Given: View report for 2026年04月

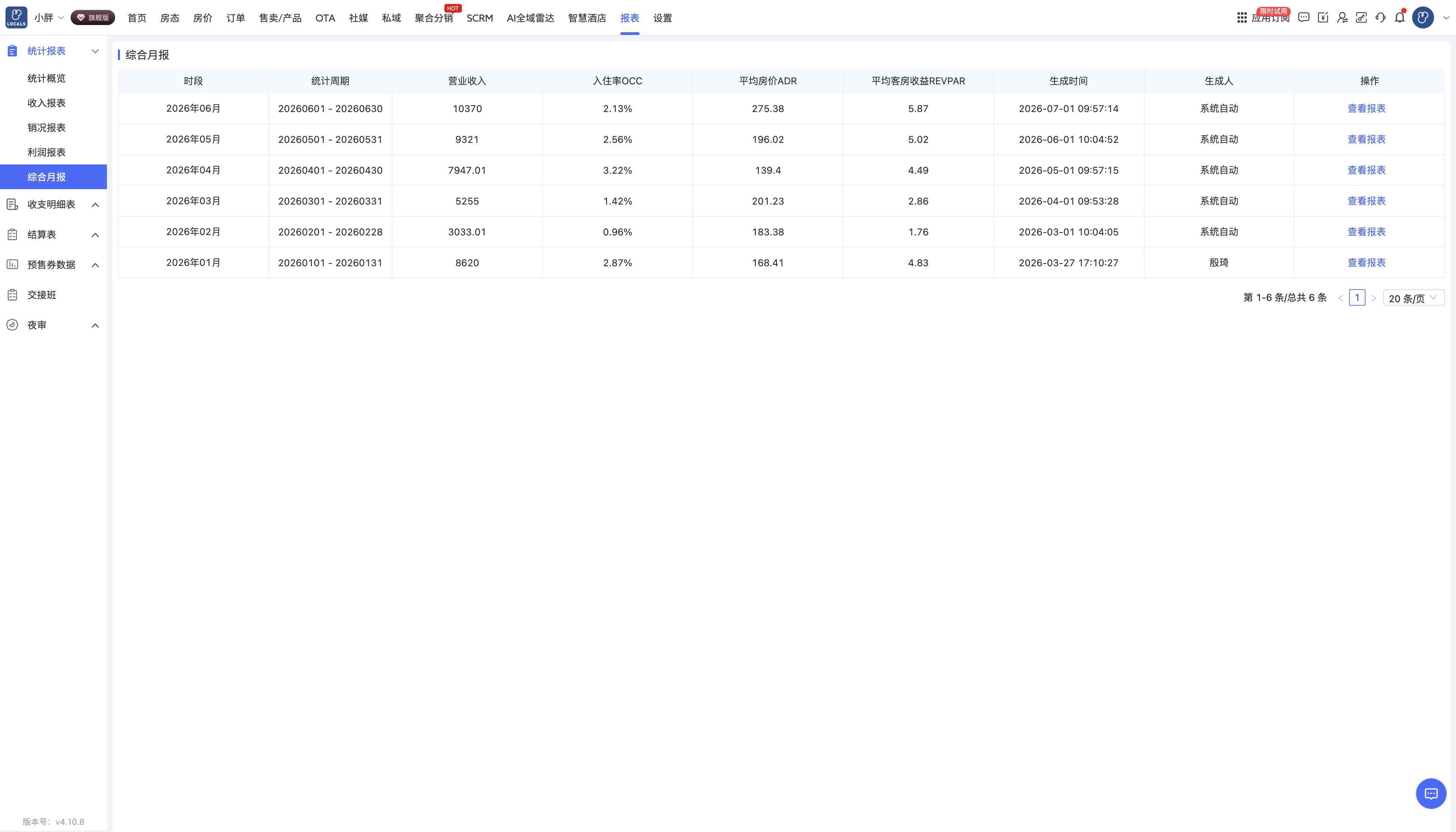Looking at the screenshot, I should coord(1366,170).
